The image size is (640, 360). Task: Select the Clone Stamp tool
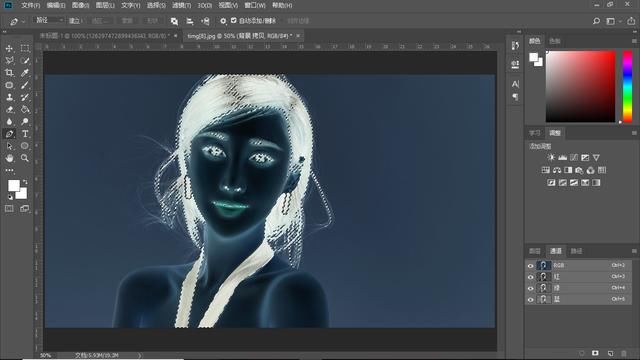click(9, 97)
